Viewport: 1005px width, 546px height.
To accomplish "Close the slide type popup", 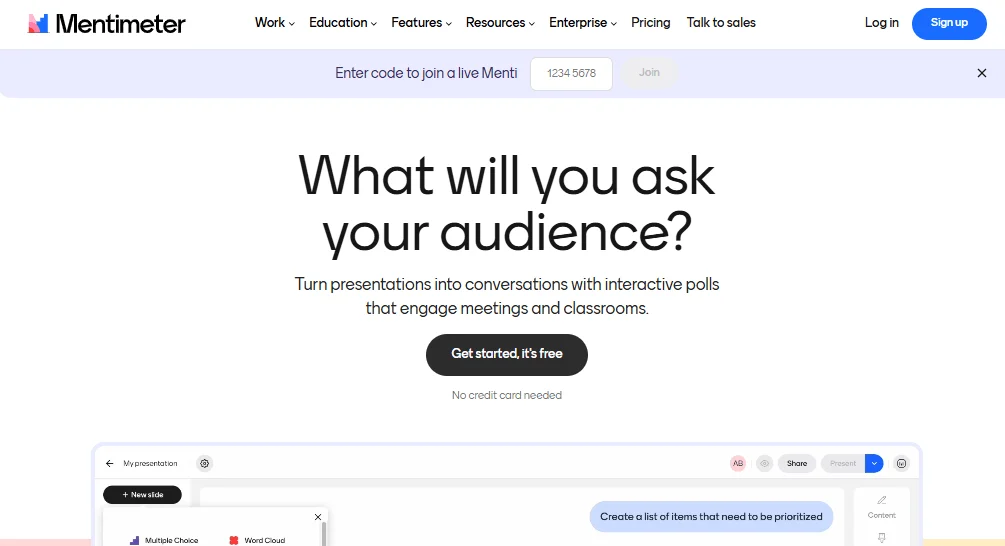I will click(x=318, y=517).
